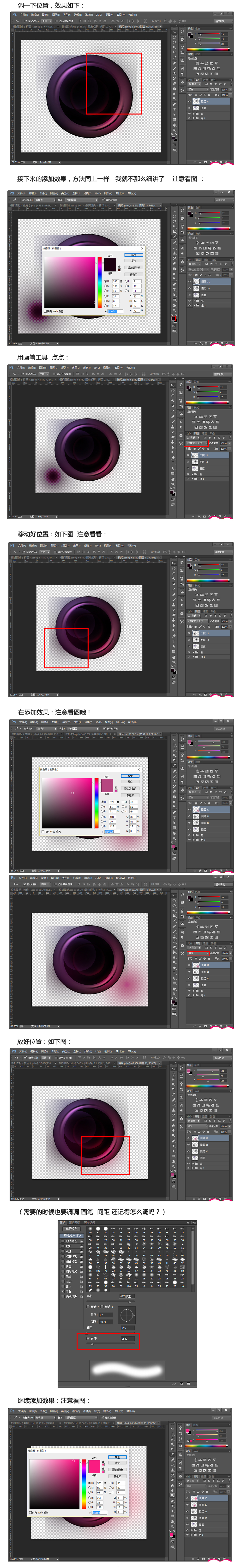Click the 间距 slider track
Image resolution: width=241 pixels, height=1568 pixels.
pyautogui.click(x=110, y=1343)
